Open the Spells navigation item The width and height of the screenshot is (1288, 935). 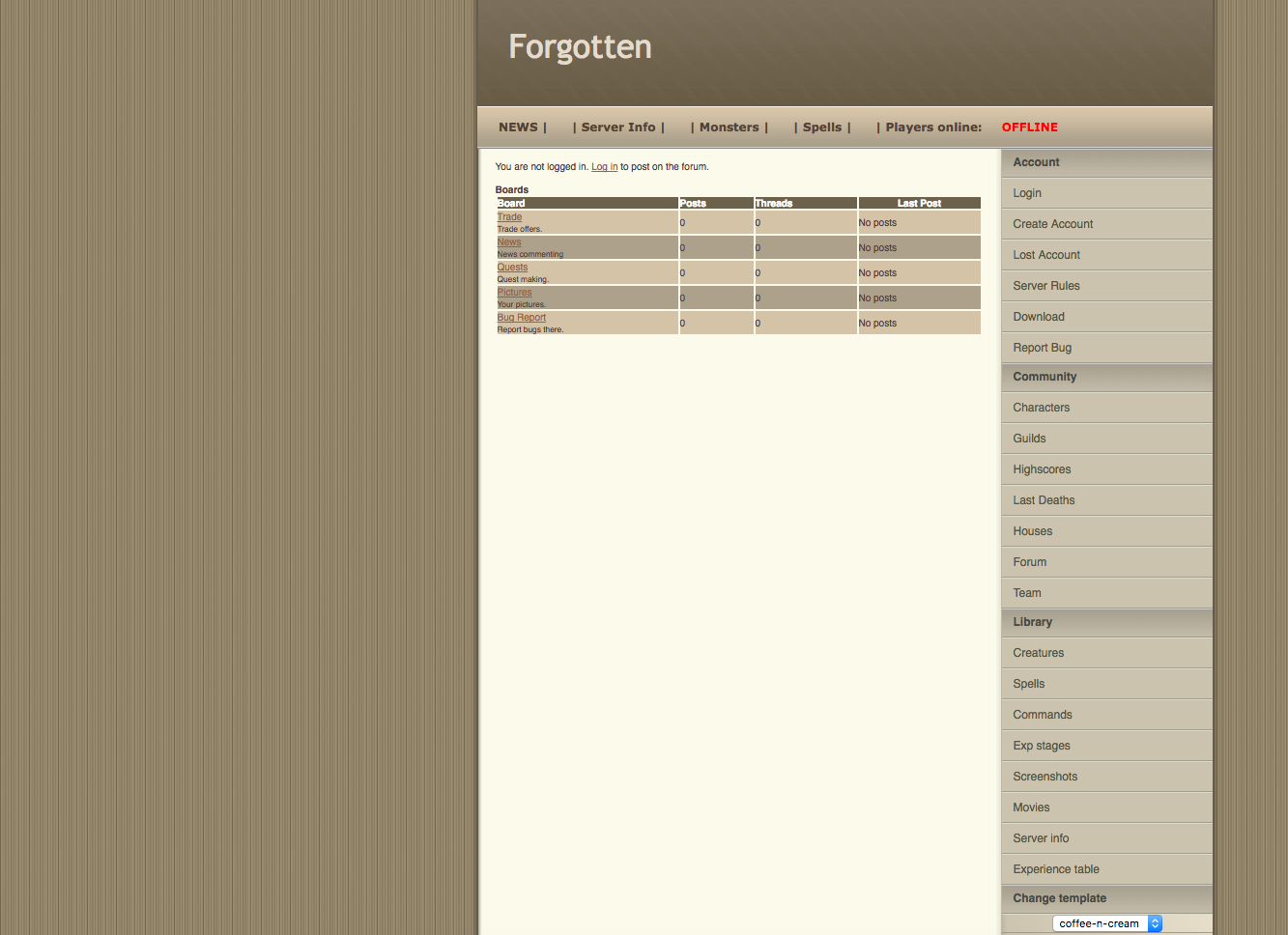coord(822,127)
